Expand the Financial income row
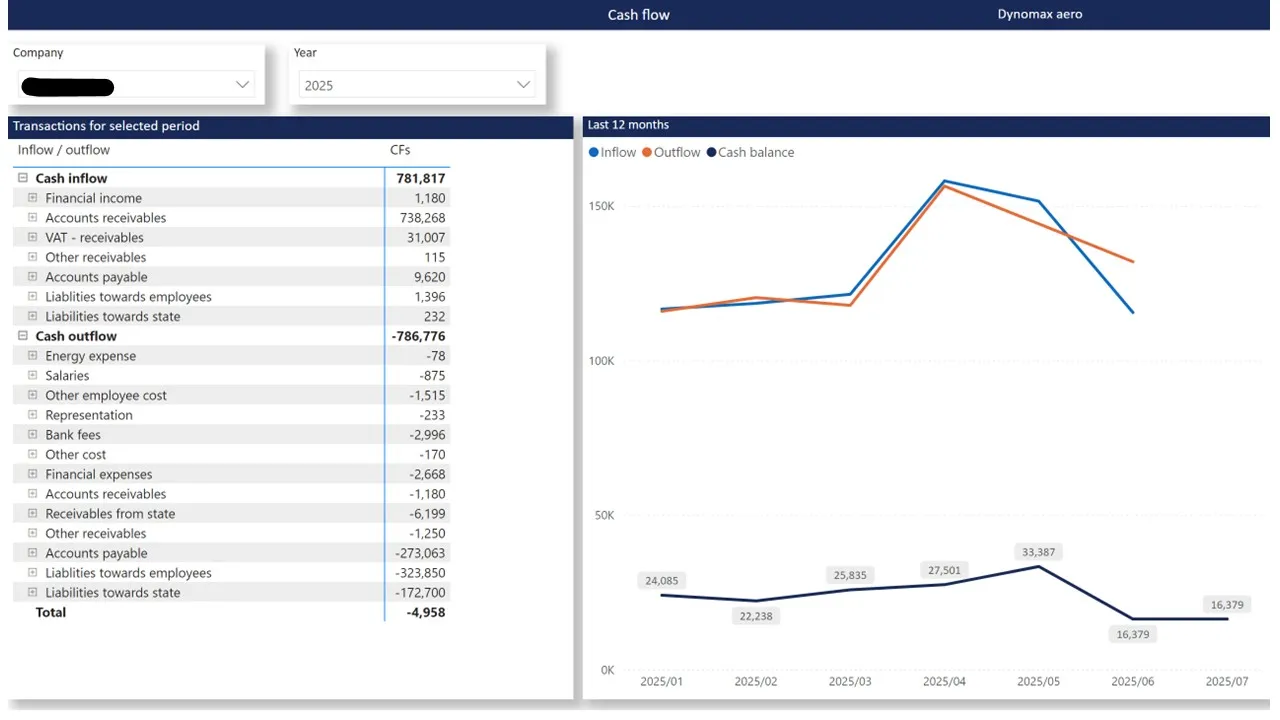Screen dimensions: 1280x720 33,198
